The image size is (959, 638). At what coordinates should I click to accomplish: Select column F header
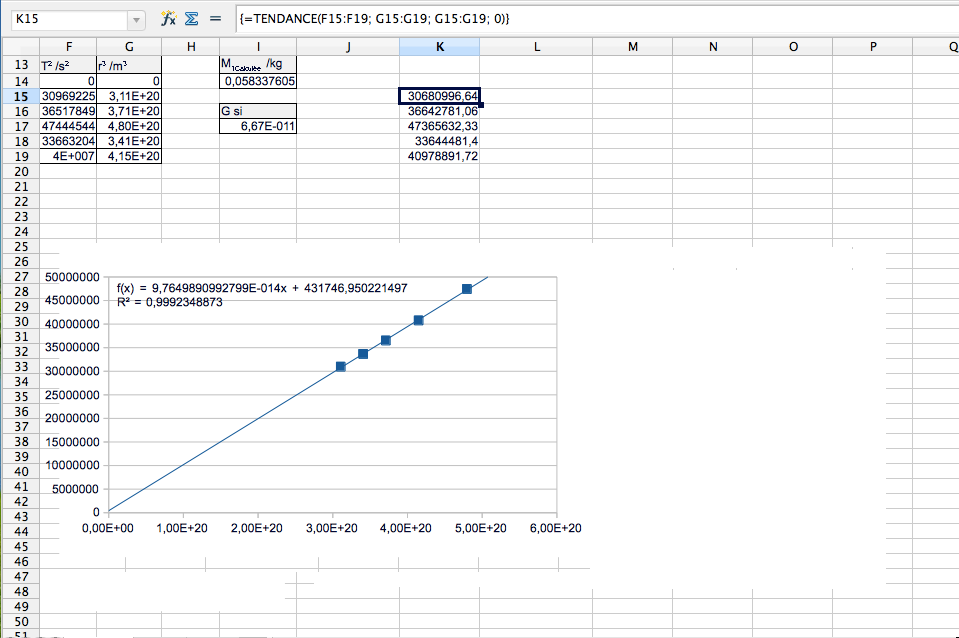coord(68,46)
